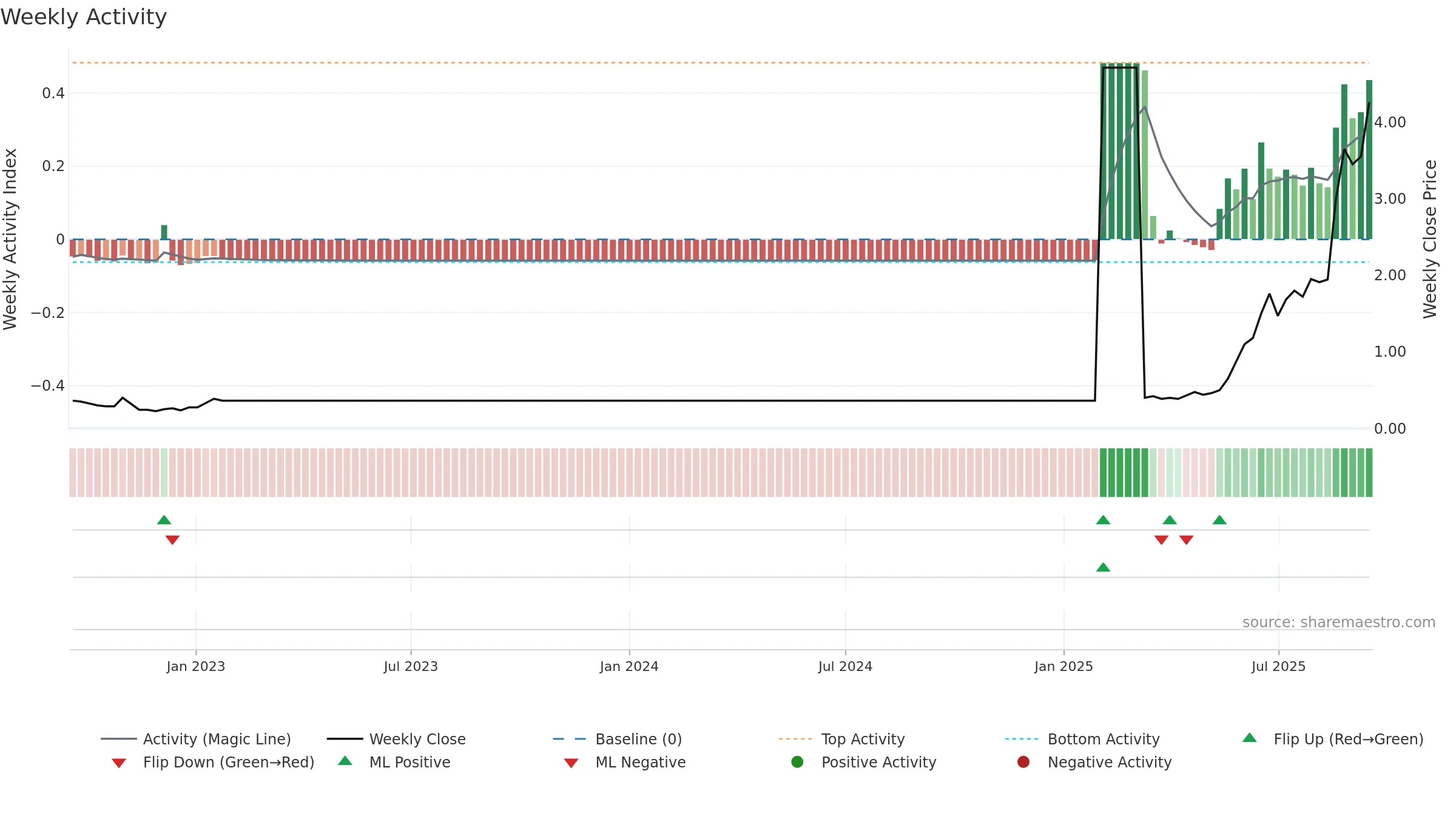Click the −0.4 left axis tick label
The height and width of the screenshot is (819, 1456).
pyautogui.click(x=48, y=386)
